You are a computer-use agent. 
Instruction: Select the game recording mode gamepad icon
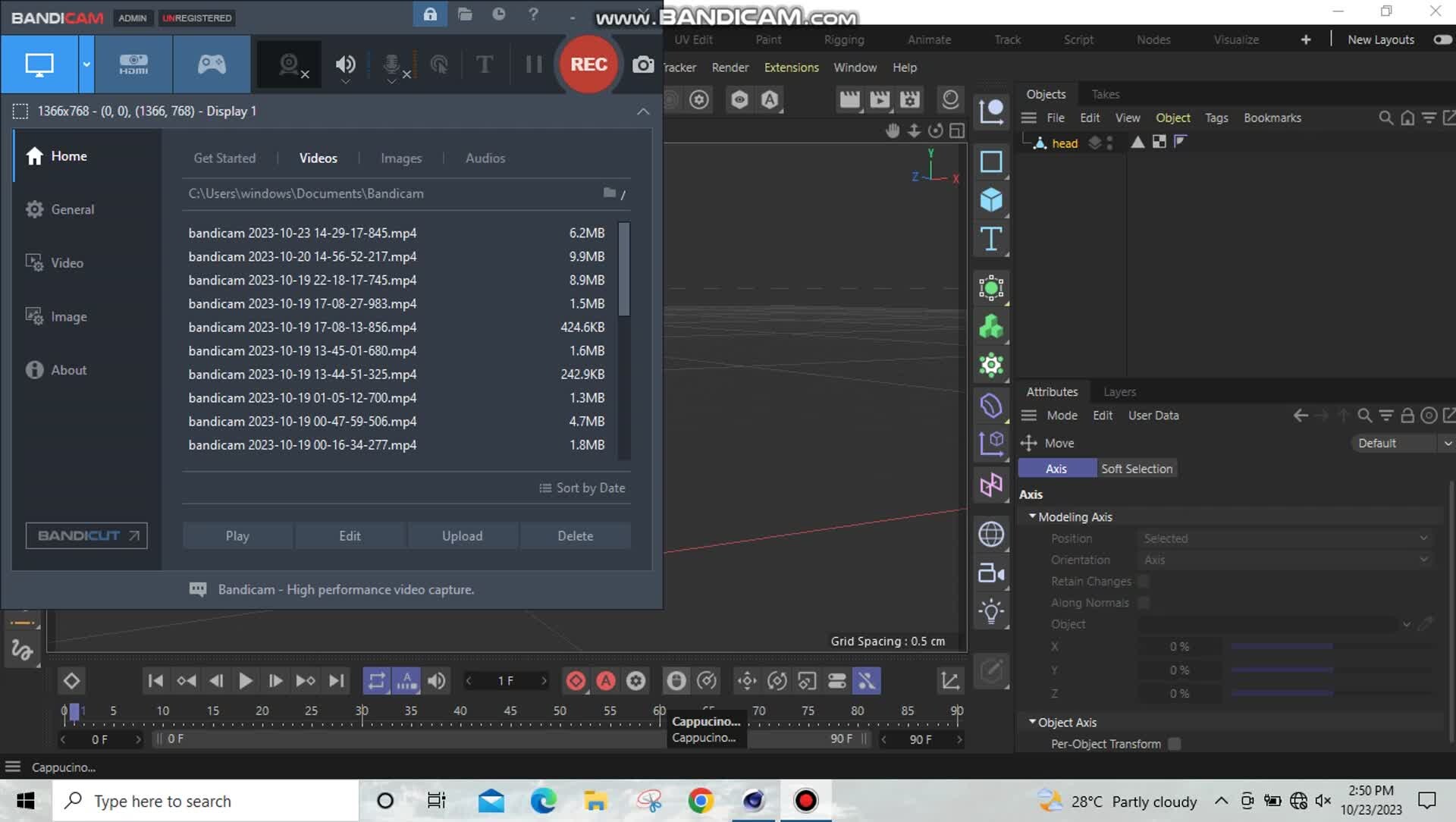pyautogui.click(x=212, y=64)
